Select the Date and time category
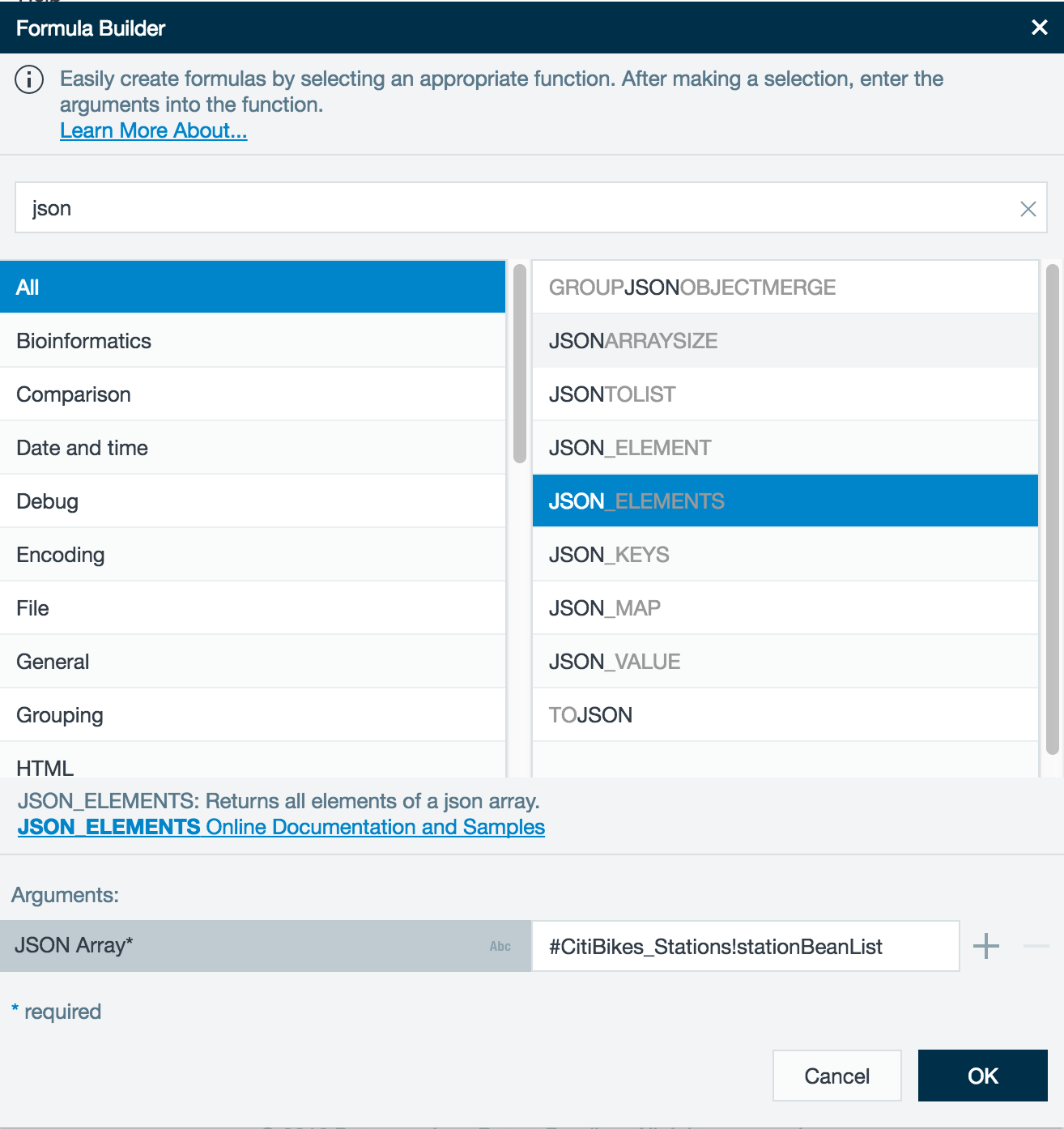1064x1129 pixels. point(253,448)
